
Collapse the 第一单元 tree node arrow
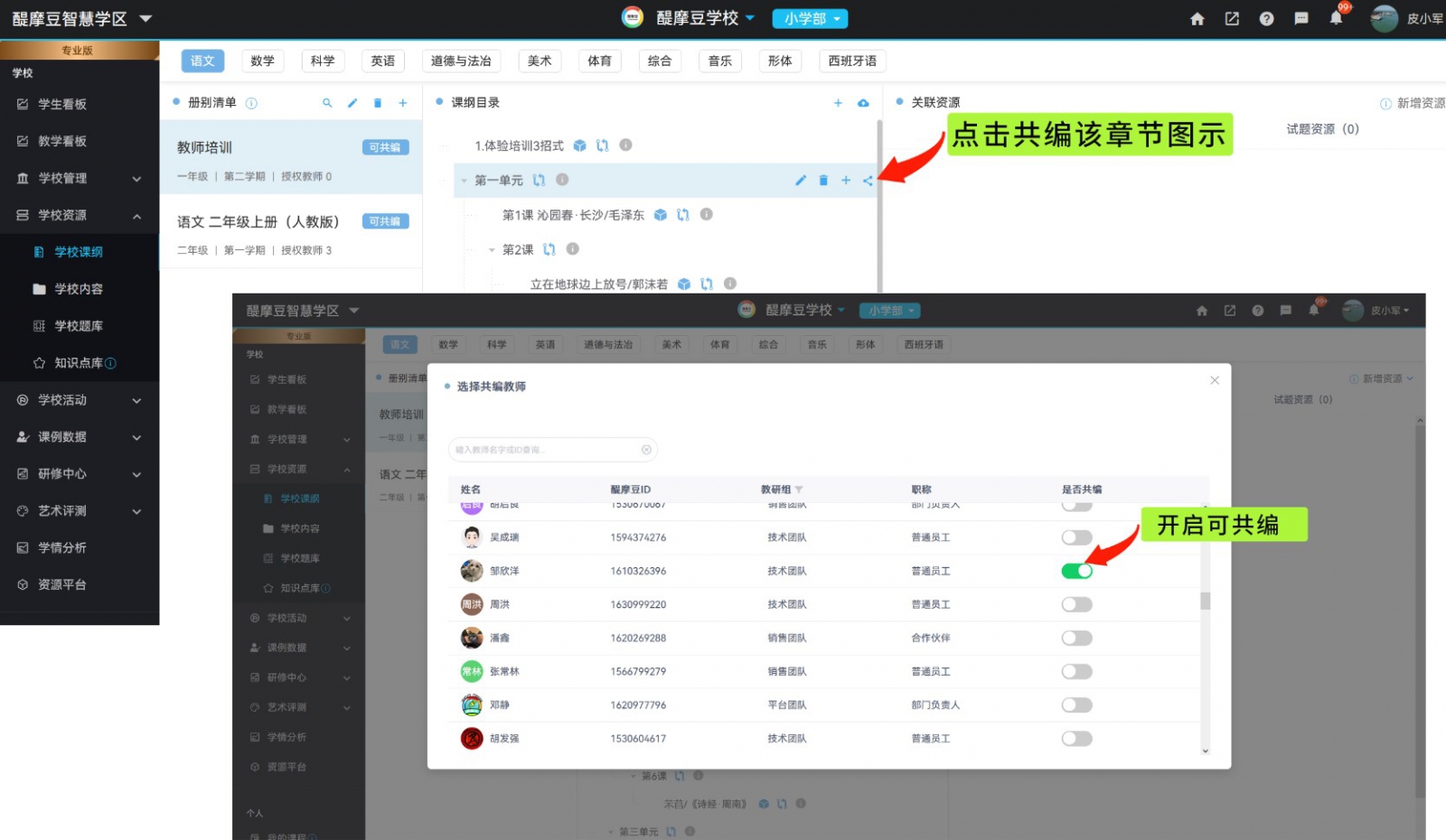point(465,181)
